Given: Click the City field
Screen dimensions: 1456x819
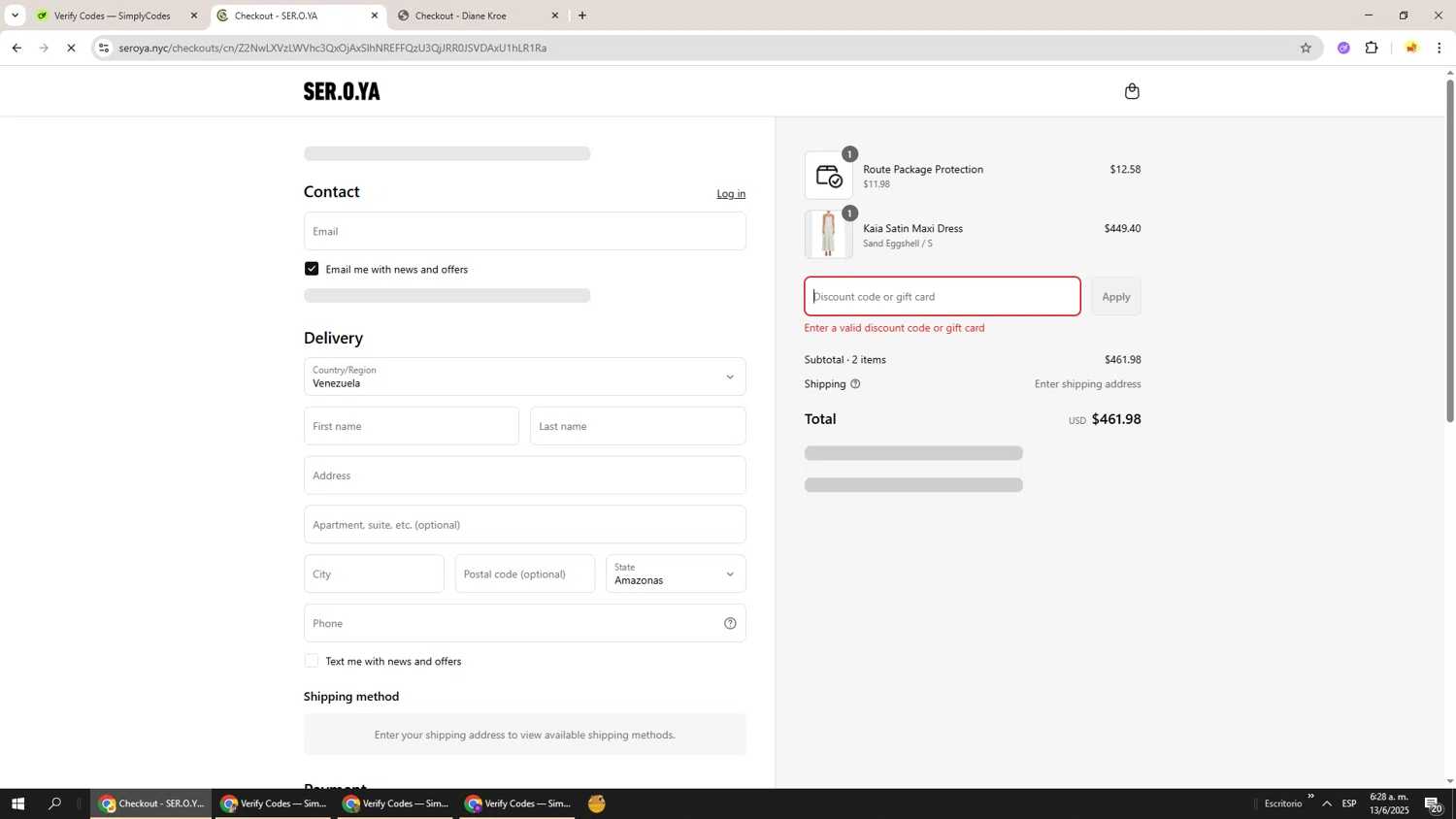Looking at the screenshot, I should (x=374, y=573).
